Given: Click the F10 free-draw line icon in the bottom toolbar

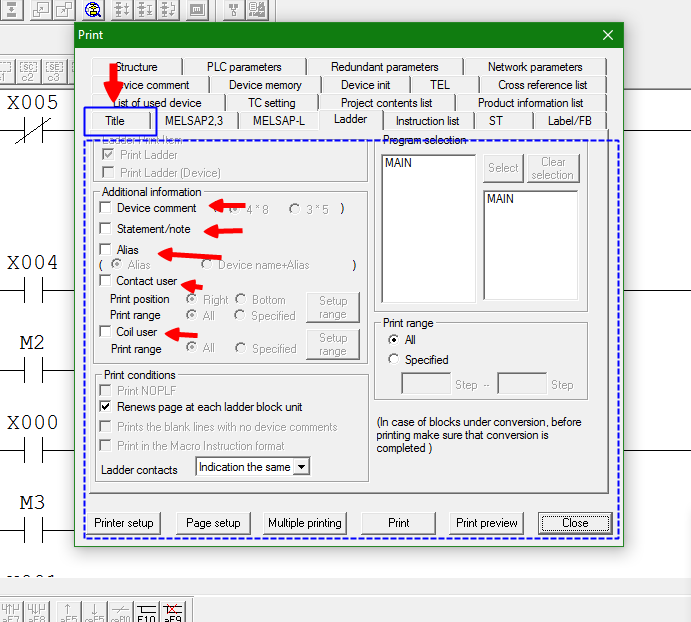Looking at the screenshot, I should pos(147,612).
